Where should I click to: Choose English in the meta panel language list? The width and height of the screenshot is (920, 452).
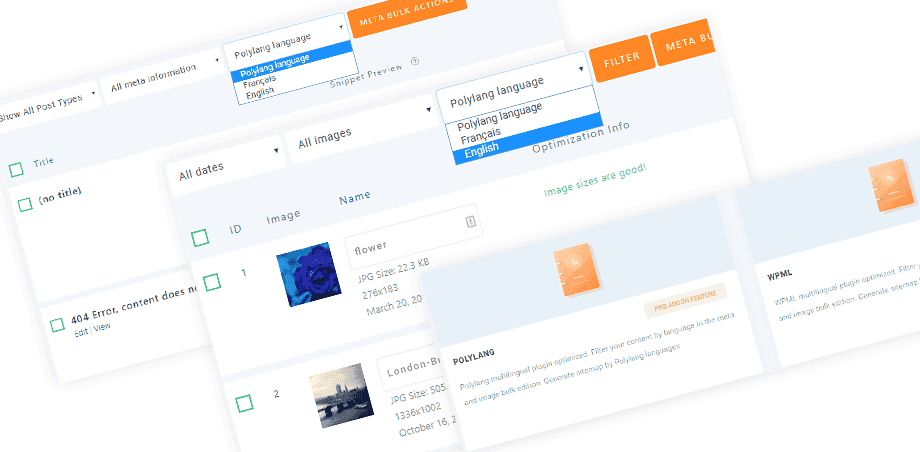pos(260,95)
